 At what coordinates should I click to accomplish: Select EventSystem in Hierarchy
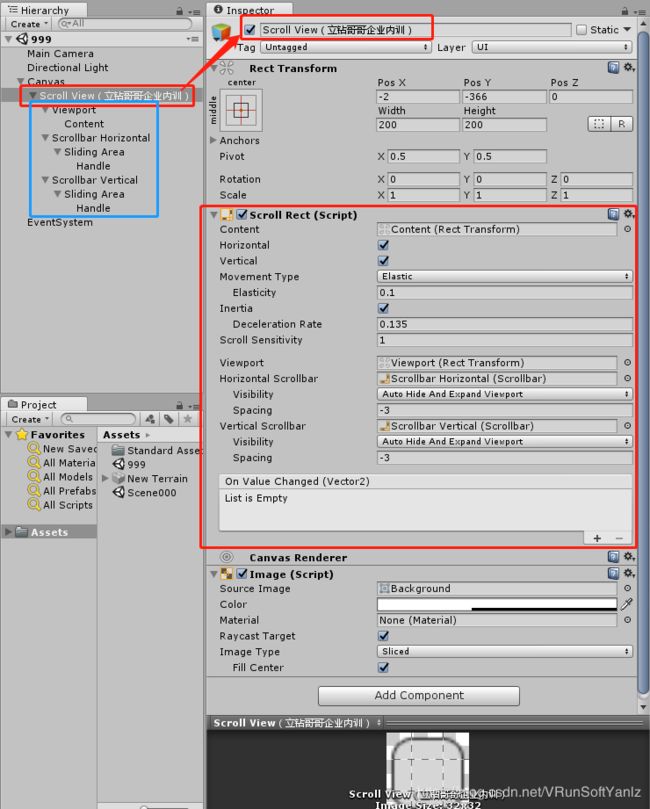60,222
